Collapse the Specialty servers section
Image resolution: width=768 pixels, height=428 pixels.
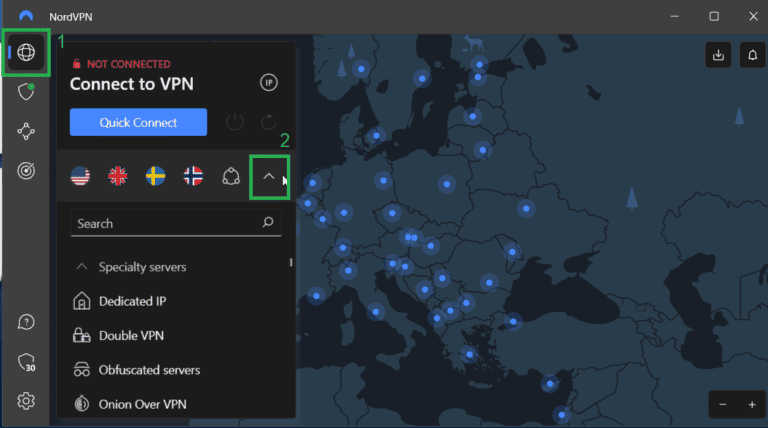tap(81, 267)
